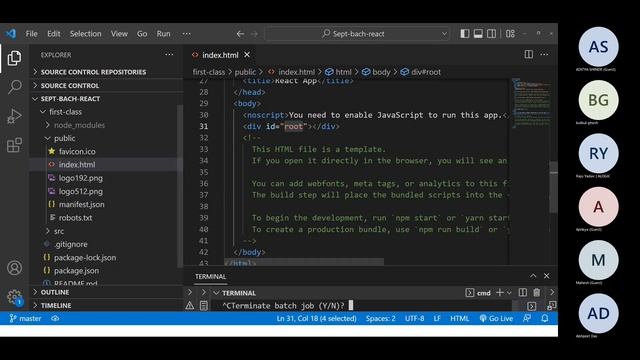Open the Selection menu
This screenshot has height=360, width=640.
tap(85, 34)
